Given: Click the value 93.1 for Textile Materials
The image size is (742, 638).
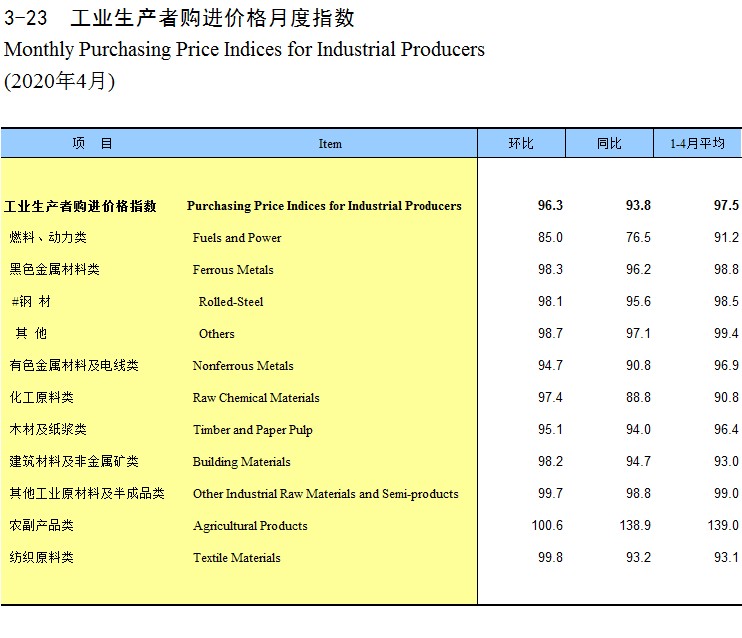Looking at the screenshot, I should [726, 557].
